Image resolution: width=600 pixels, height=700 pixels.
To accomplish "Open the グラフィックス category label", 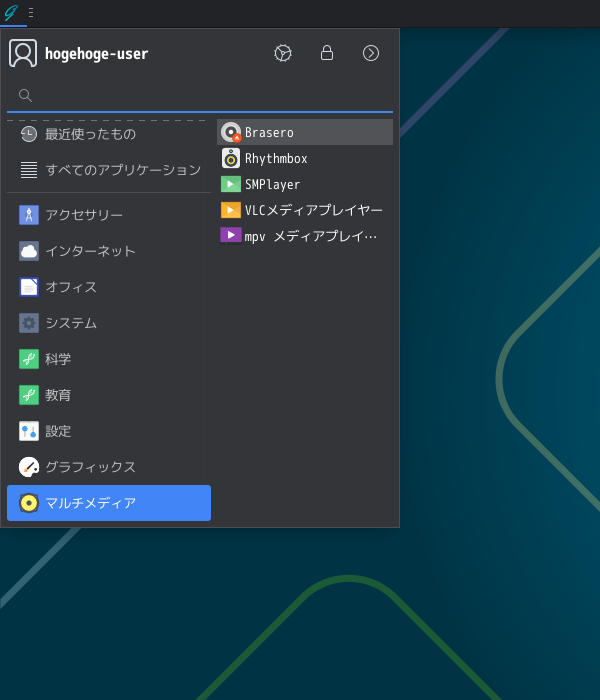I will click(91, 467).
